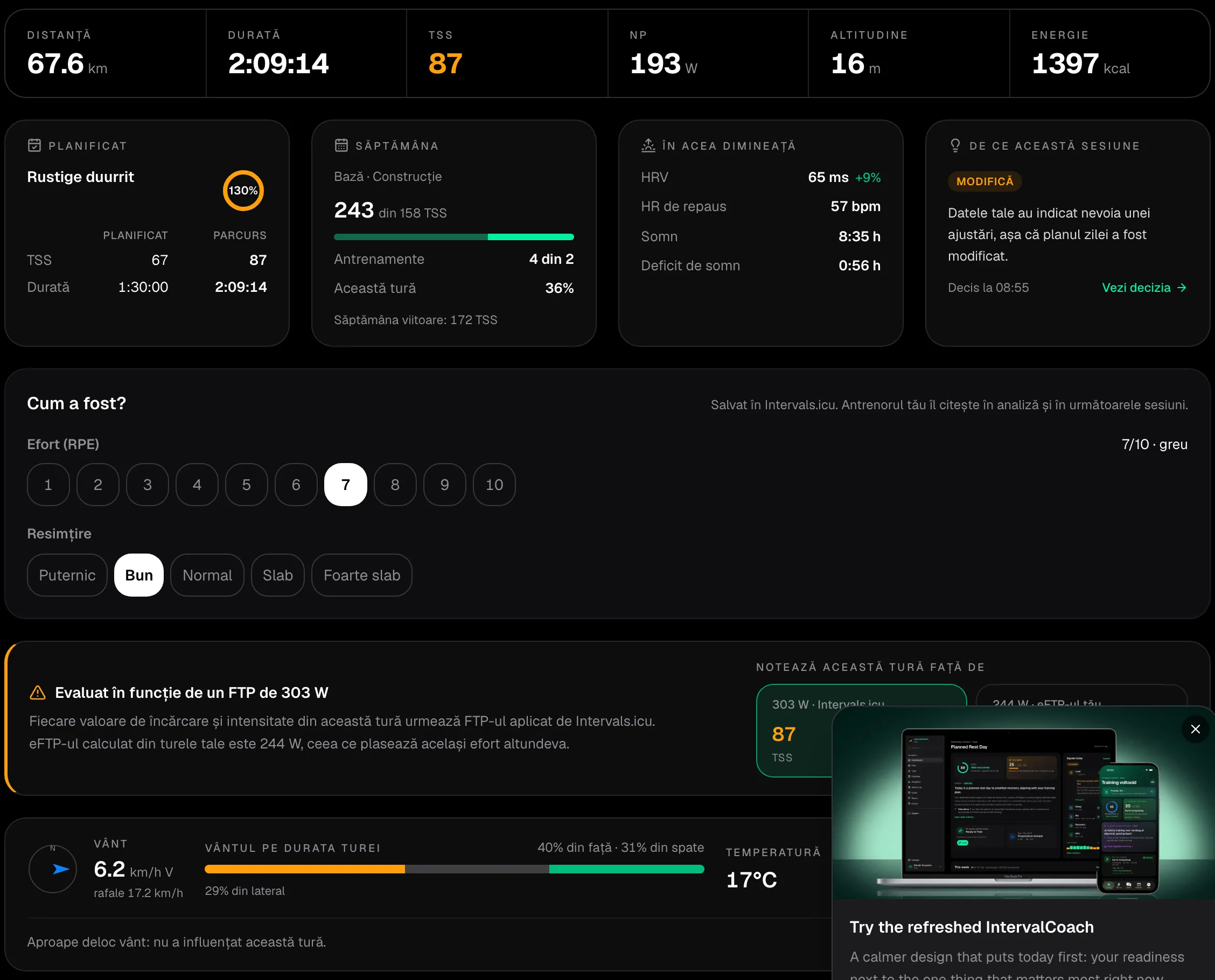Click the 130% completion ring
This screenshot has width=1215, height=980.
click(x=243, y=190)
